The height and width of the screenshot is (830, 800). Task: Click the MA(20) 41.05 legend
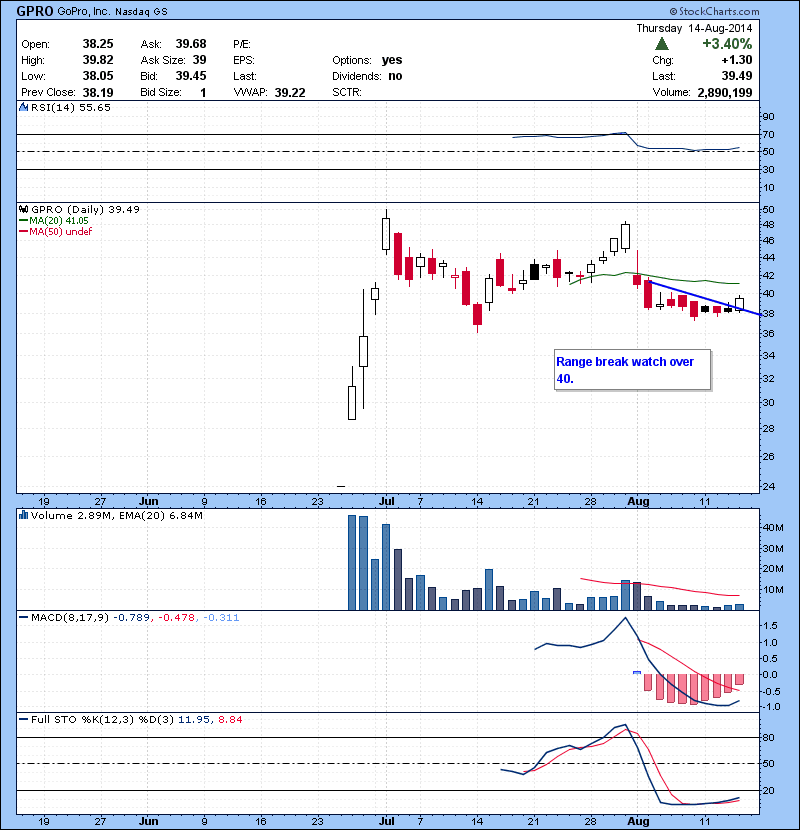(54, 220)
